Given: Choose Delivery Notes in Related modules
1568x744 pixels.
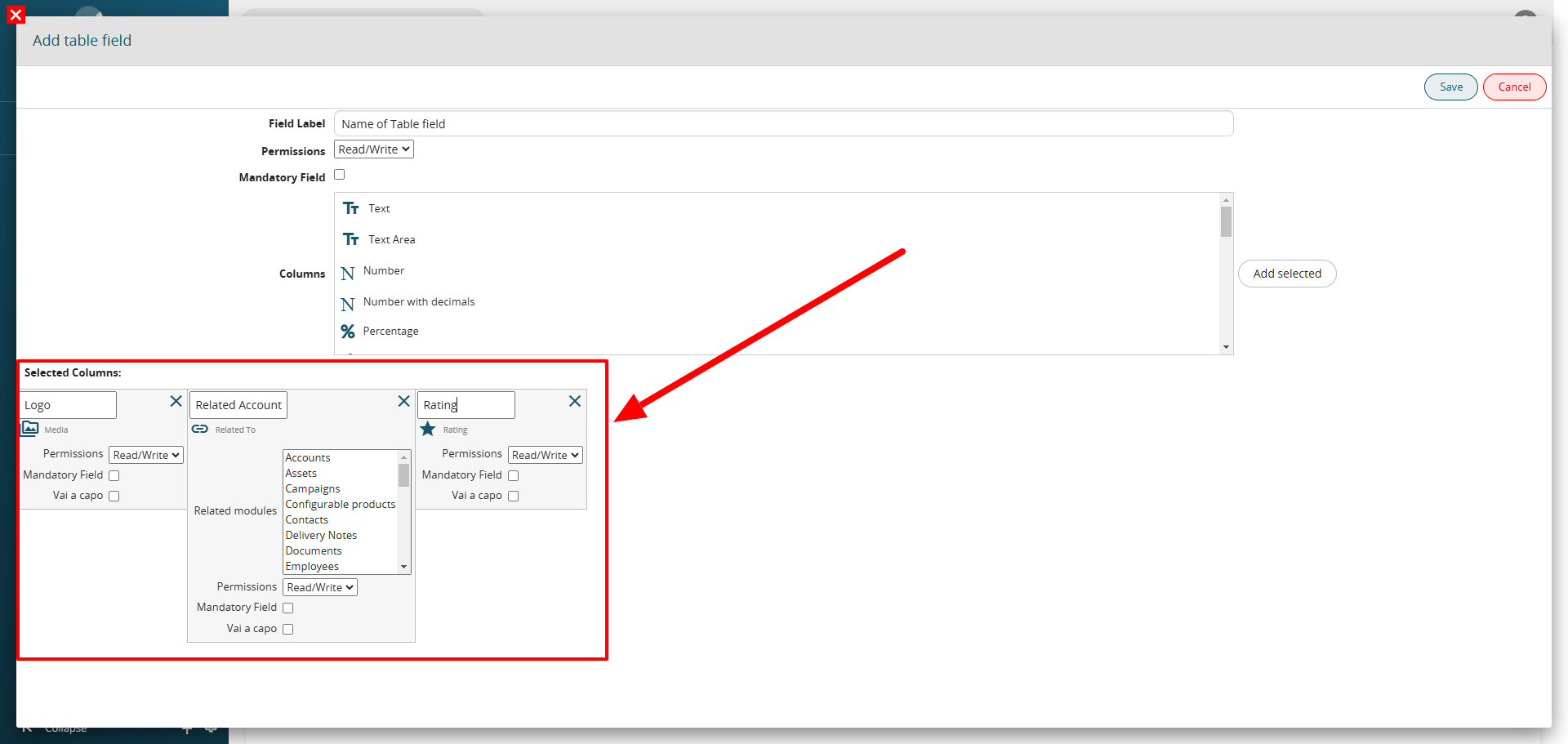Looking at the screenshot, I should click(x=340, y=535).
